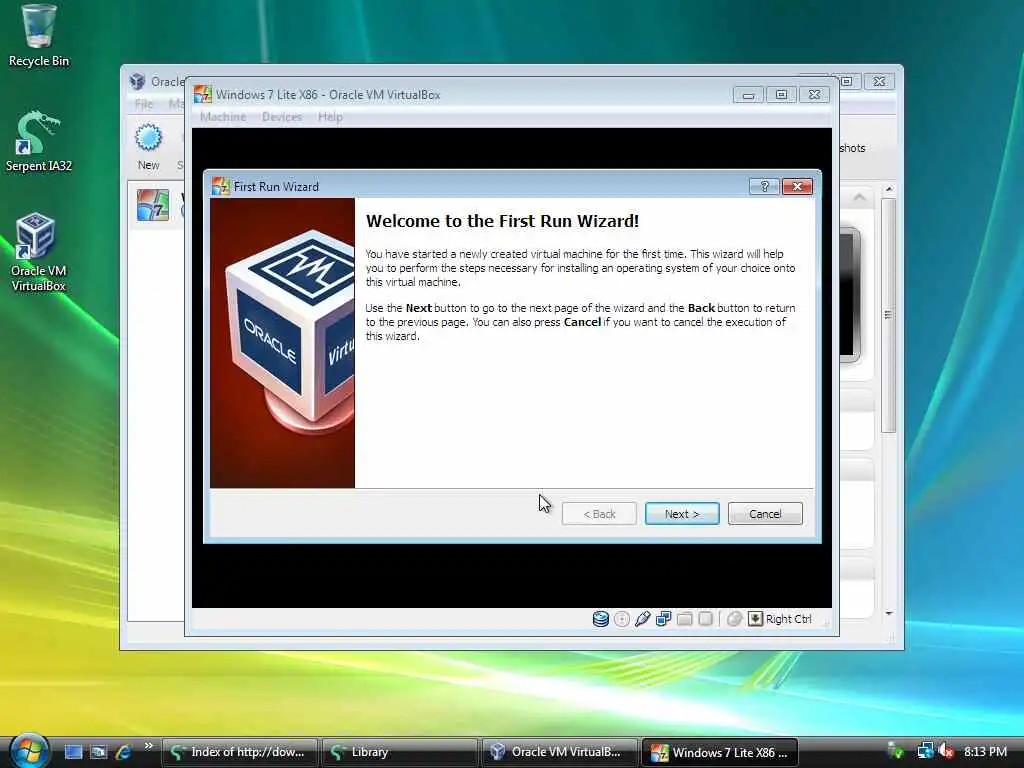The width and height of the screenshot is (1024, 768).
Task: Click the muted volume tray icon
Action: [x=946, y=752]
